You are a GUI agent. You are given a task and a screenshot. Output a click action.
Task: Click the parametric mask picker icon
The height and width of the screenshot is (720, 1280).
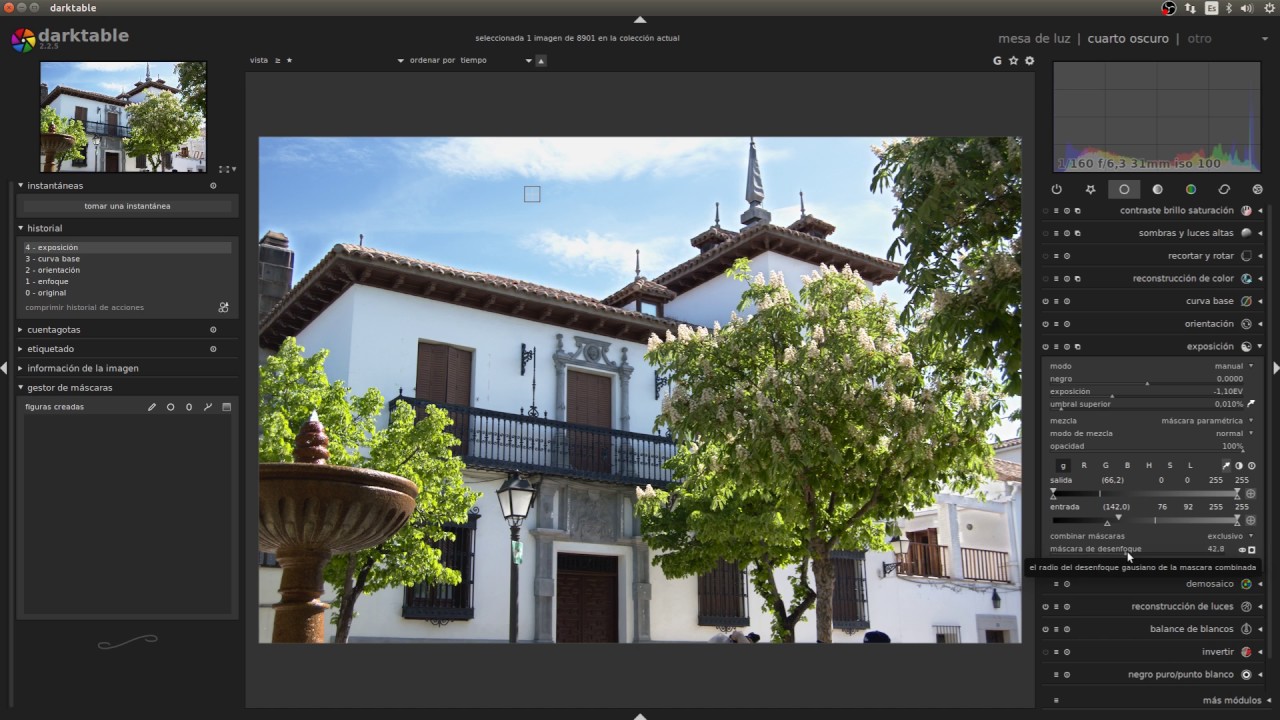(x=1226, y=465)
